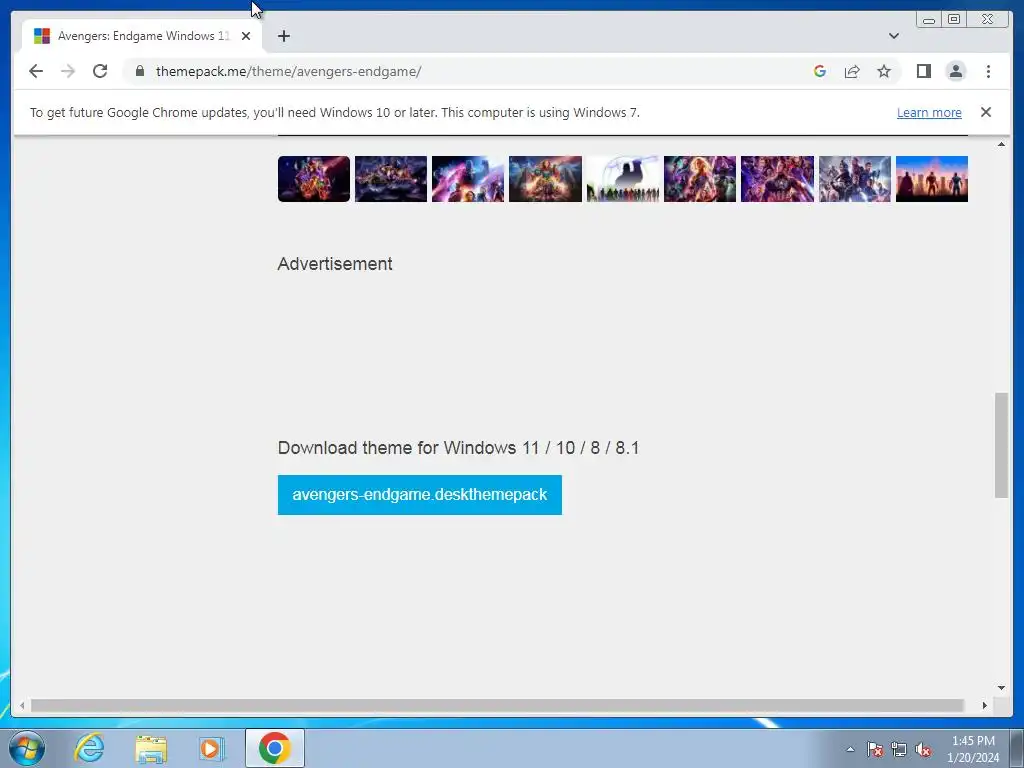Bookmark this tab with the star

pyautogui.click(x=884, y=71)
